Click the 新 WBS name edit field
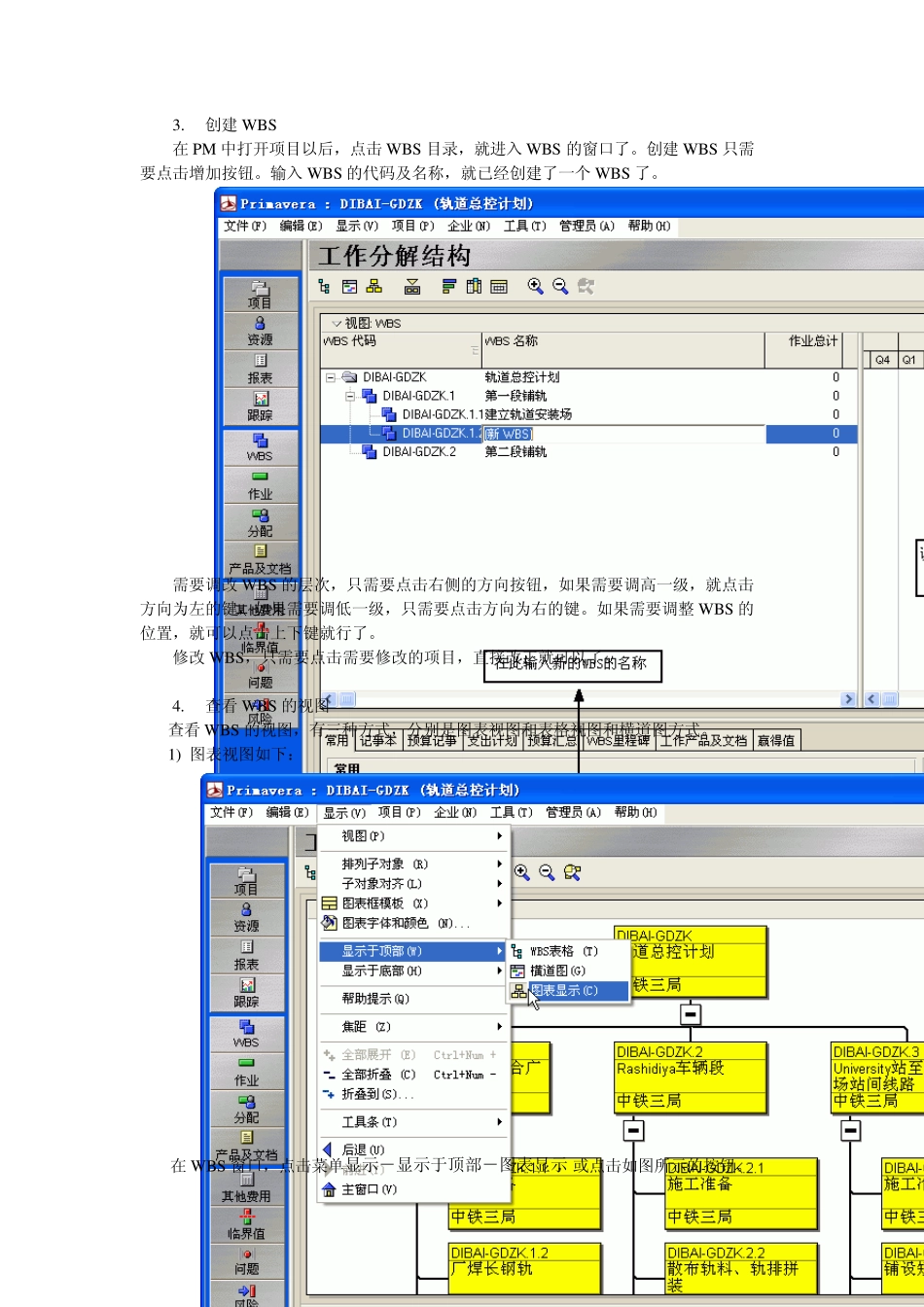Image resolution: width=924 pixels, height=1307 pixels. [624, 434]
